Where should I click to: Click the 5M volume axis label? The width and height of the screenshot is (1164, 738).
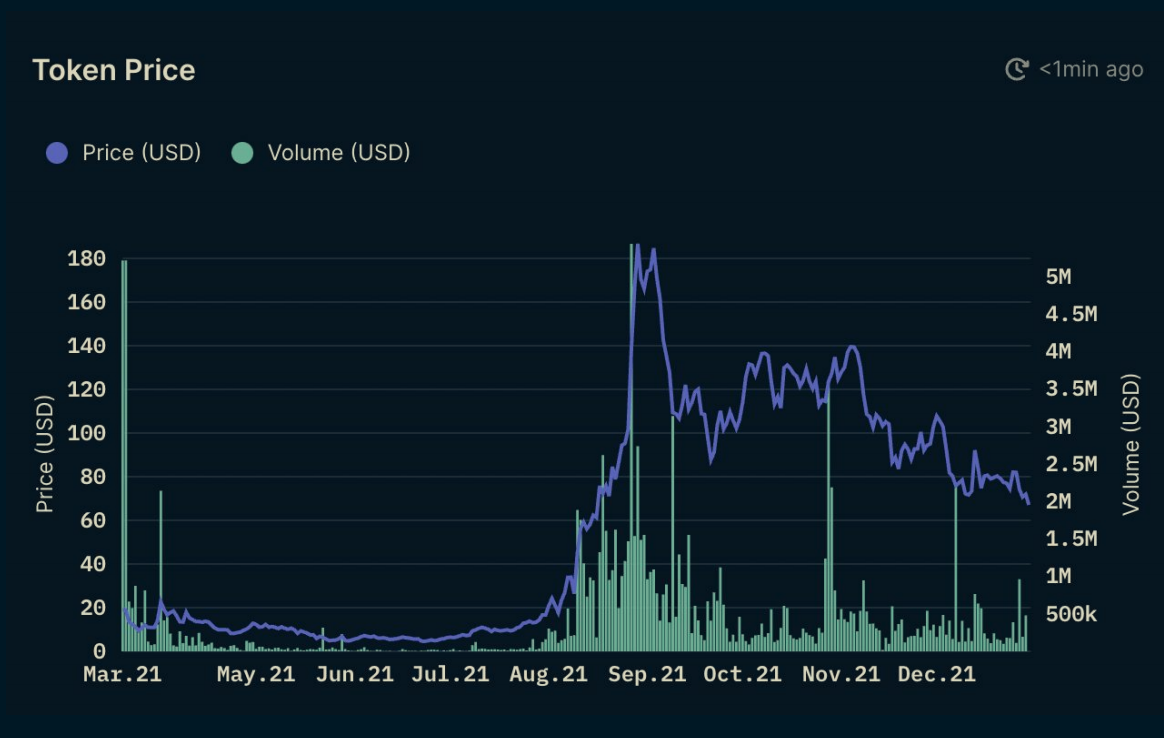[x=1059, y=277]
